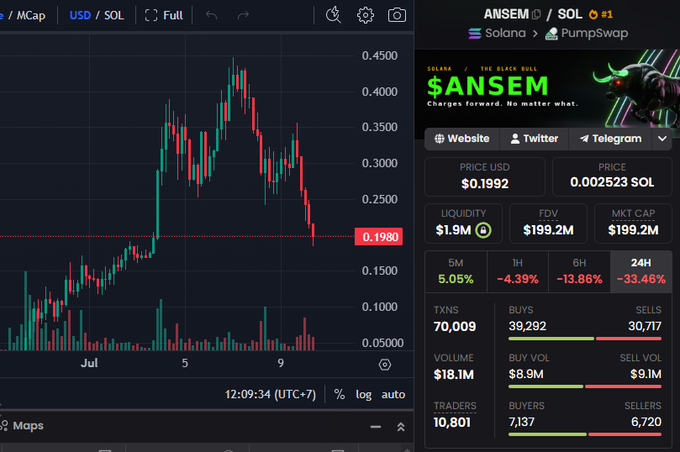Minimize the bottom panel with dash icon
This screenshot has height=452, width=680.
pyautogui.click(x=376, y=427)
